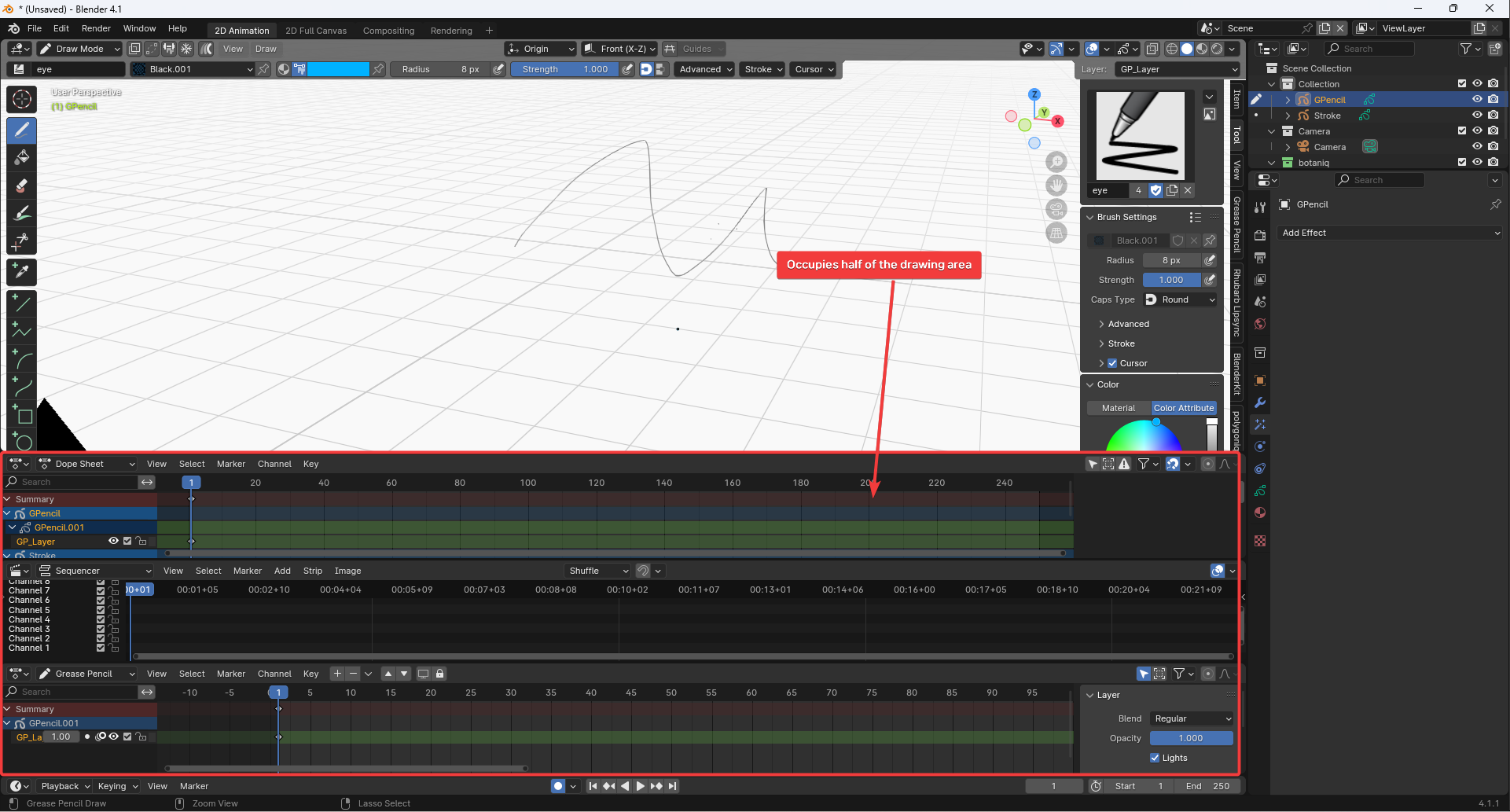Image resolution: width=1510 pixels, height=812 pixels.
Task: Open the Render menu
Action: point(96,28)
